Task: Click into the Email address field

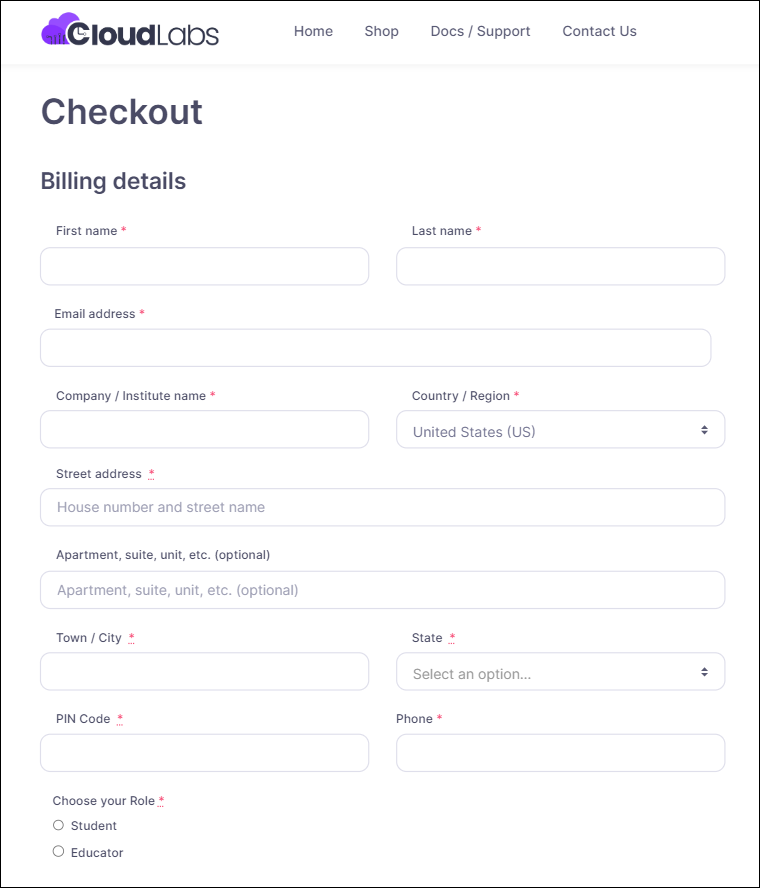Action: pos(375,348)
